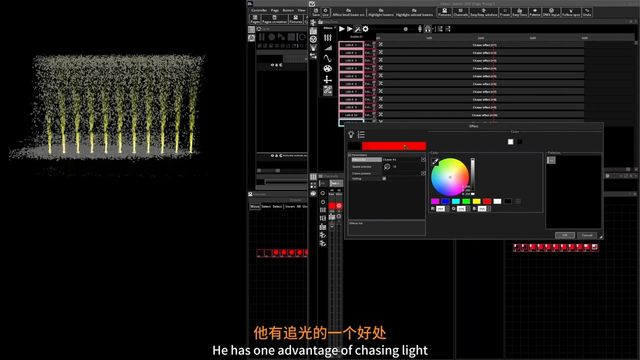The height and width of the screenshot is (360, 640).
Task: Click the play button in the timeline toolbar
Action: tap(342, 29)
